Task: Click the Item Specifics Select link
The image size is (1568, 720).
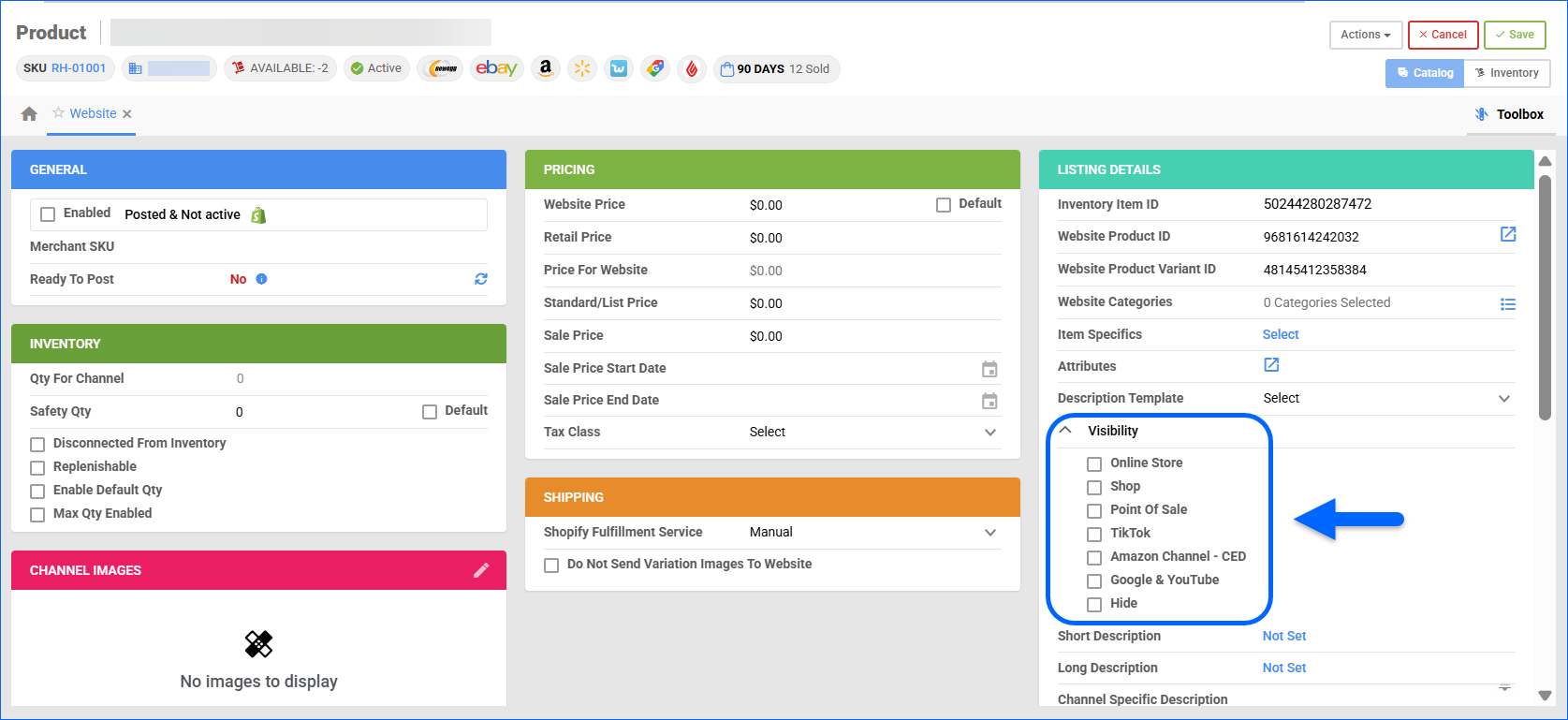Action: tap(1280, 334)
